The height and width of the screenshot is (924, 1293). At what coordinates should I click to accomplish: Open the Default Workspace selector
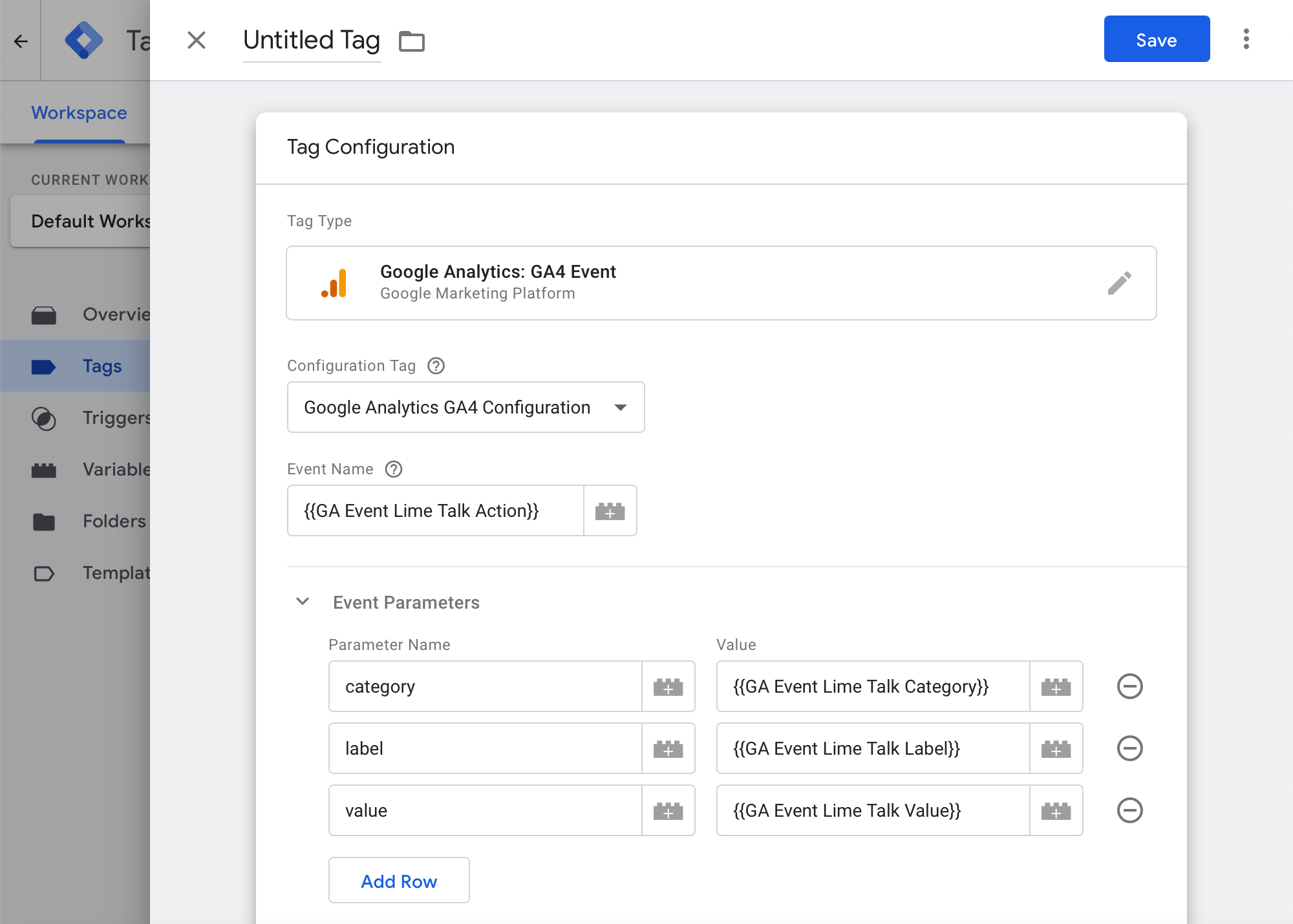coord(81,222)
